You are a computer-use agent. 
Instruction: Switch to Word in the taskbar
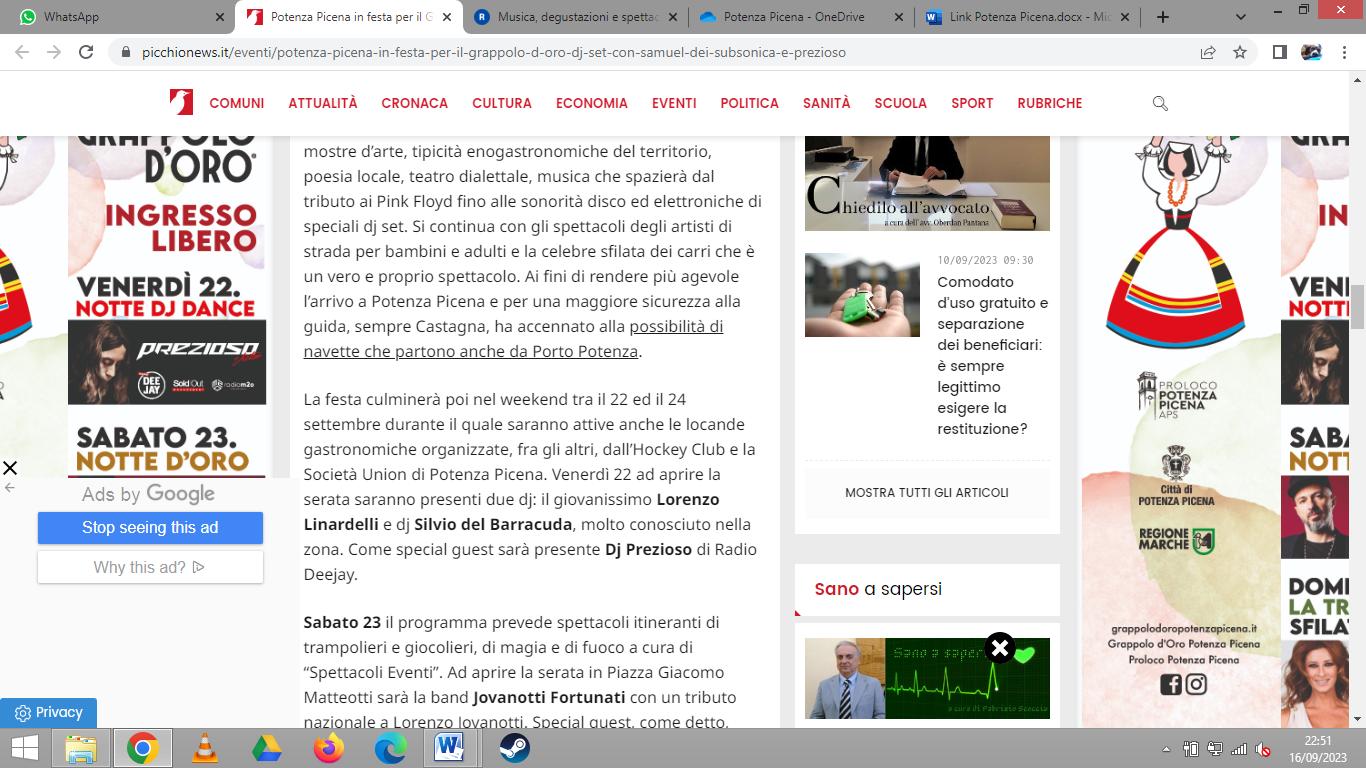(x=450, y=748)
